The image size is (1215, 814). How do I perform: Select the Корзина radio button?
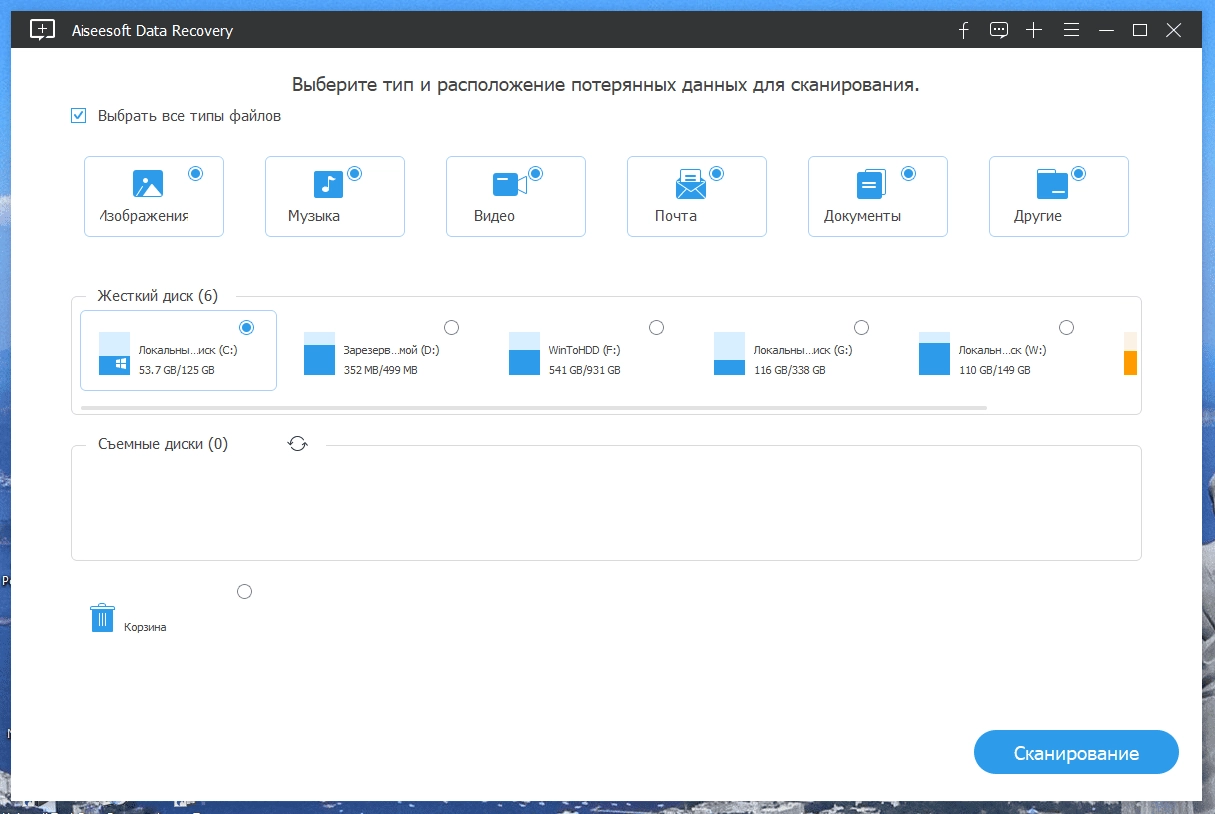244,591
